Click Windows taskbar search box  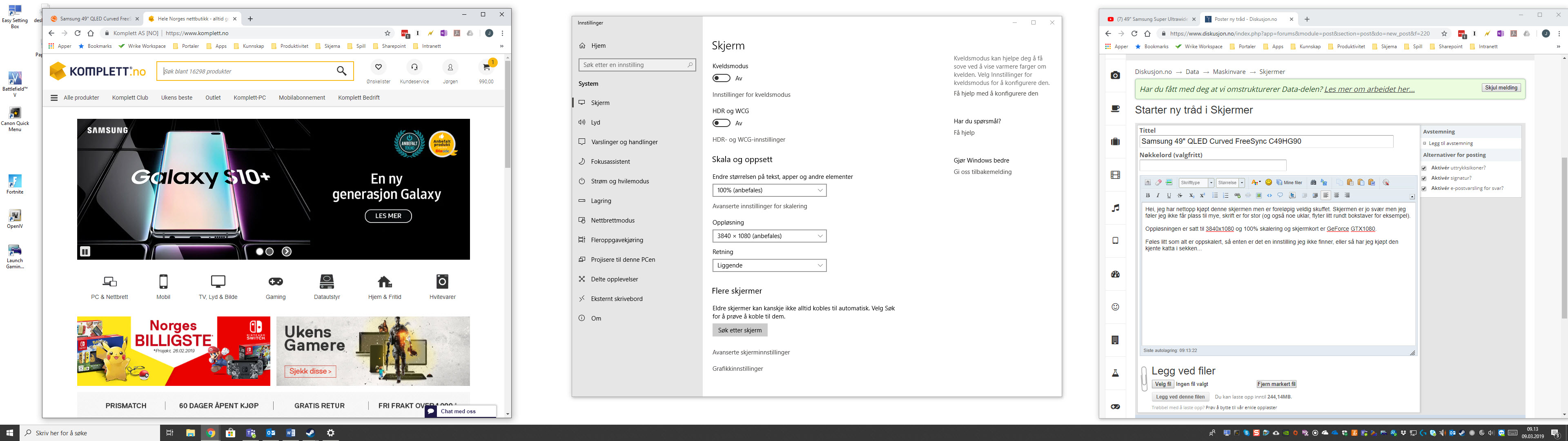[90, 433]
